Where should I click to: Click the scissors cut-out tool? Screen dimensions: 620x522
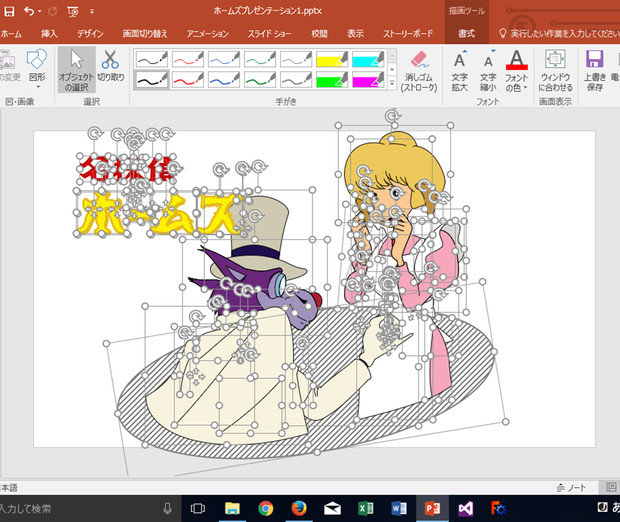point(111,69)
